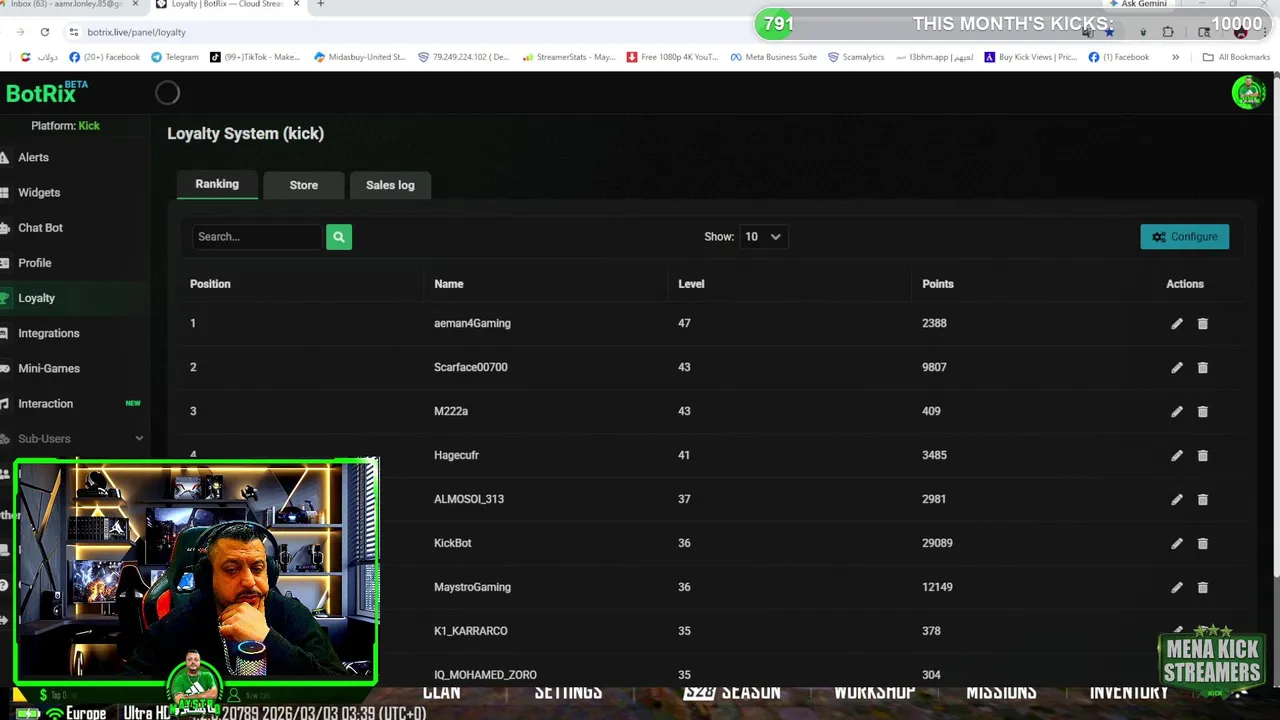Click the BotRix BETA logo
This screenshot has height=720, width=1280.
coord(47,93)
